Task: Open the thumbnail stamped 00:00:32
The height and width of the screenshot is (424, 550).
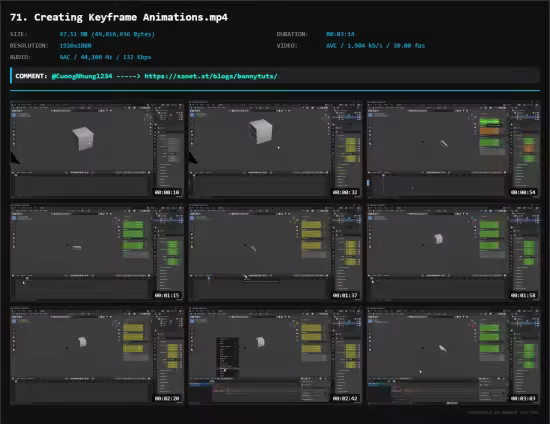Action: (275, 150)
